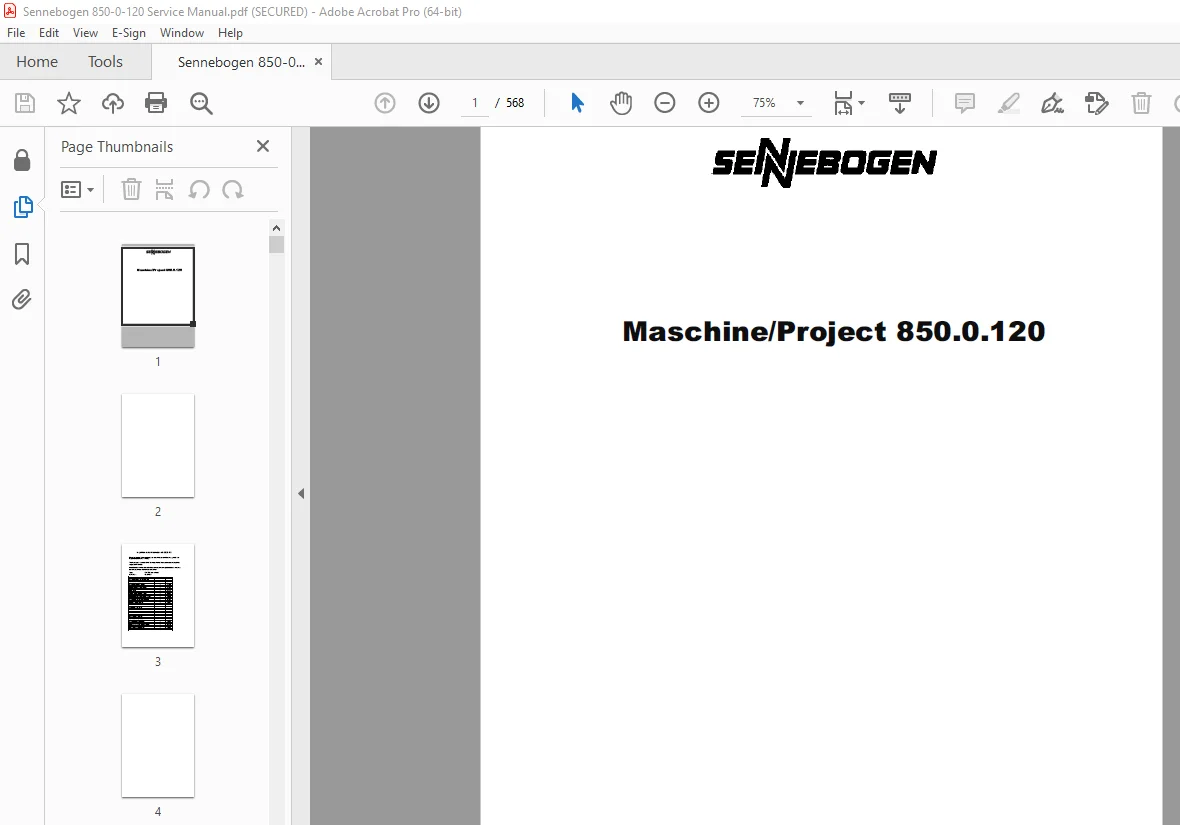Viewport: 1180px width, 825px height.
Task: Open the E-Sign menu
Action: [129, 33]
